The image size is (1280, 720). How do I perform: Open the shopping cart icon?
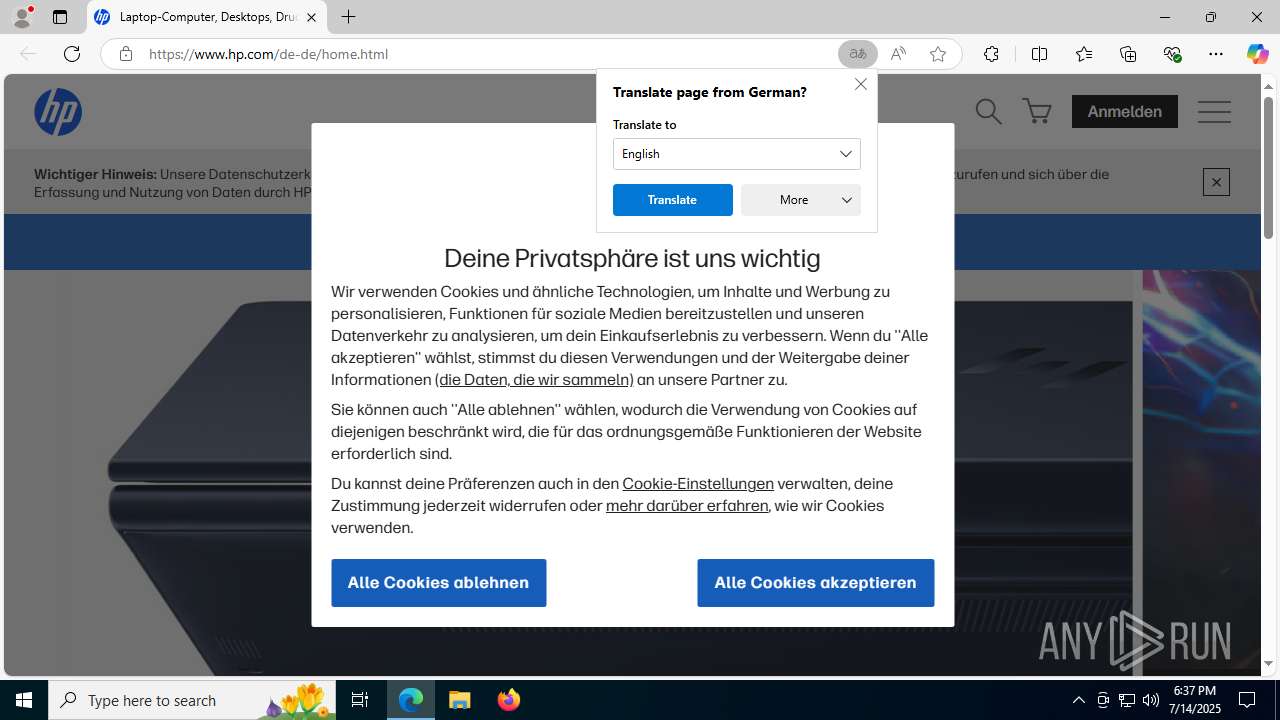tap(1037, 111)
